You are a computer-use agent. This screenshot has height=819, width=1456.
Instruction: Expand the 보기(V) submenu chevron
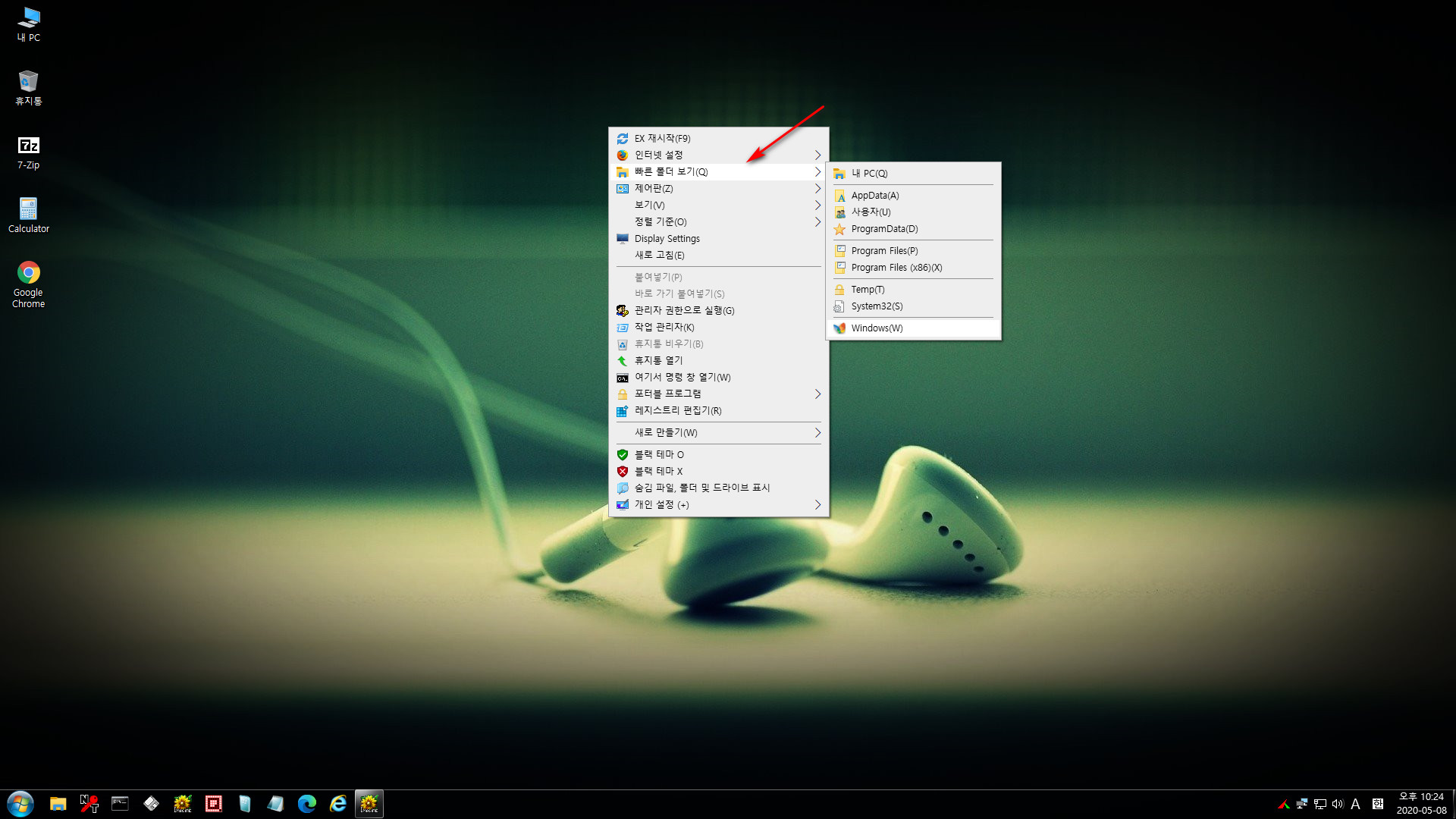[x=817, y=206]
